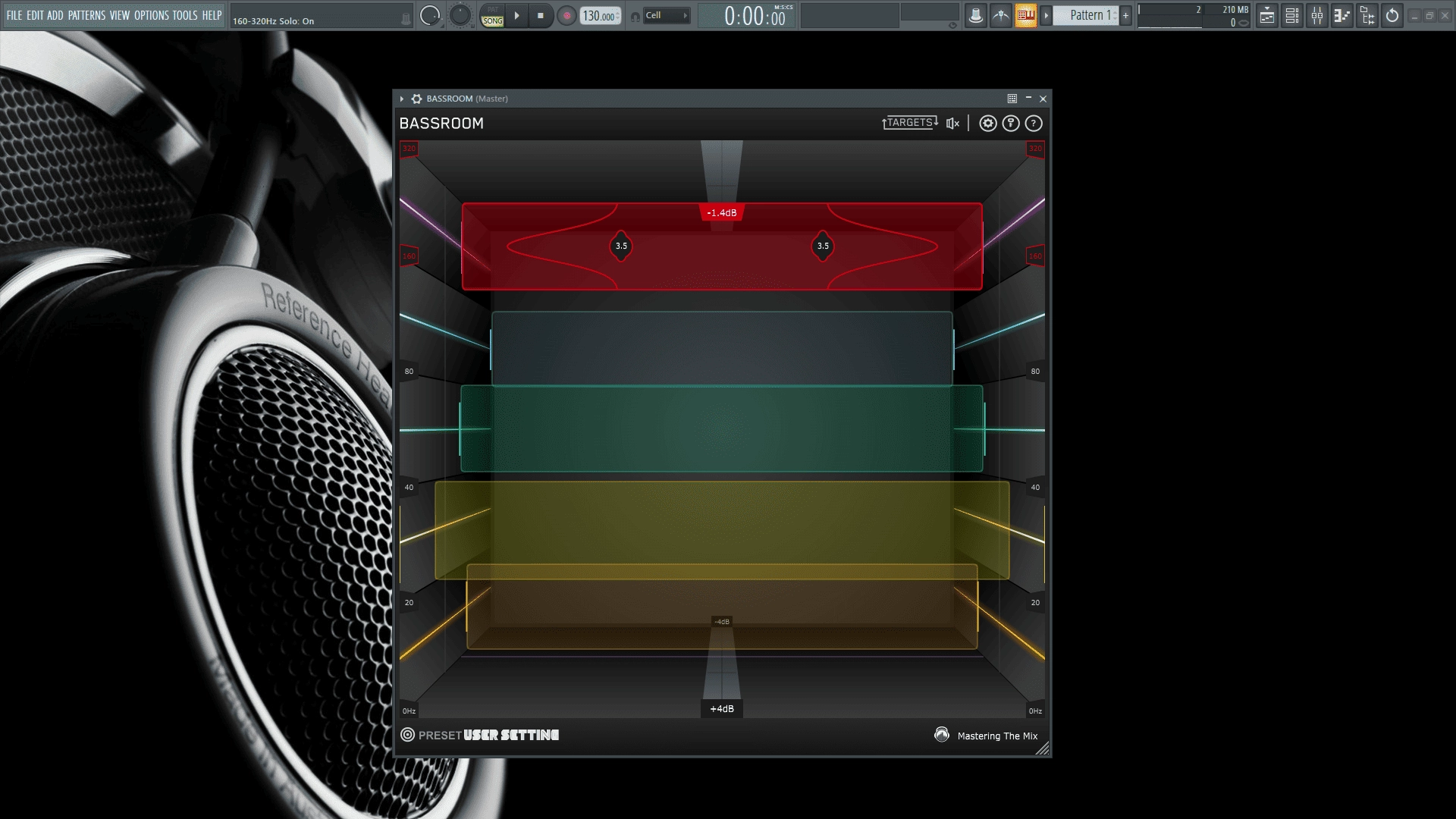Click the master volume knob
1456x819 pixels.
point(430,15)
